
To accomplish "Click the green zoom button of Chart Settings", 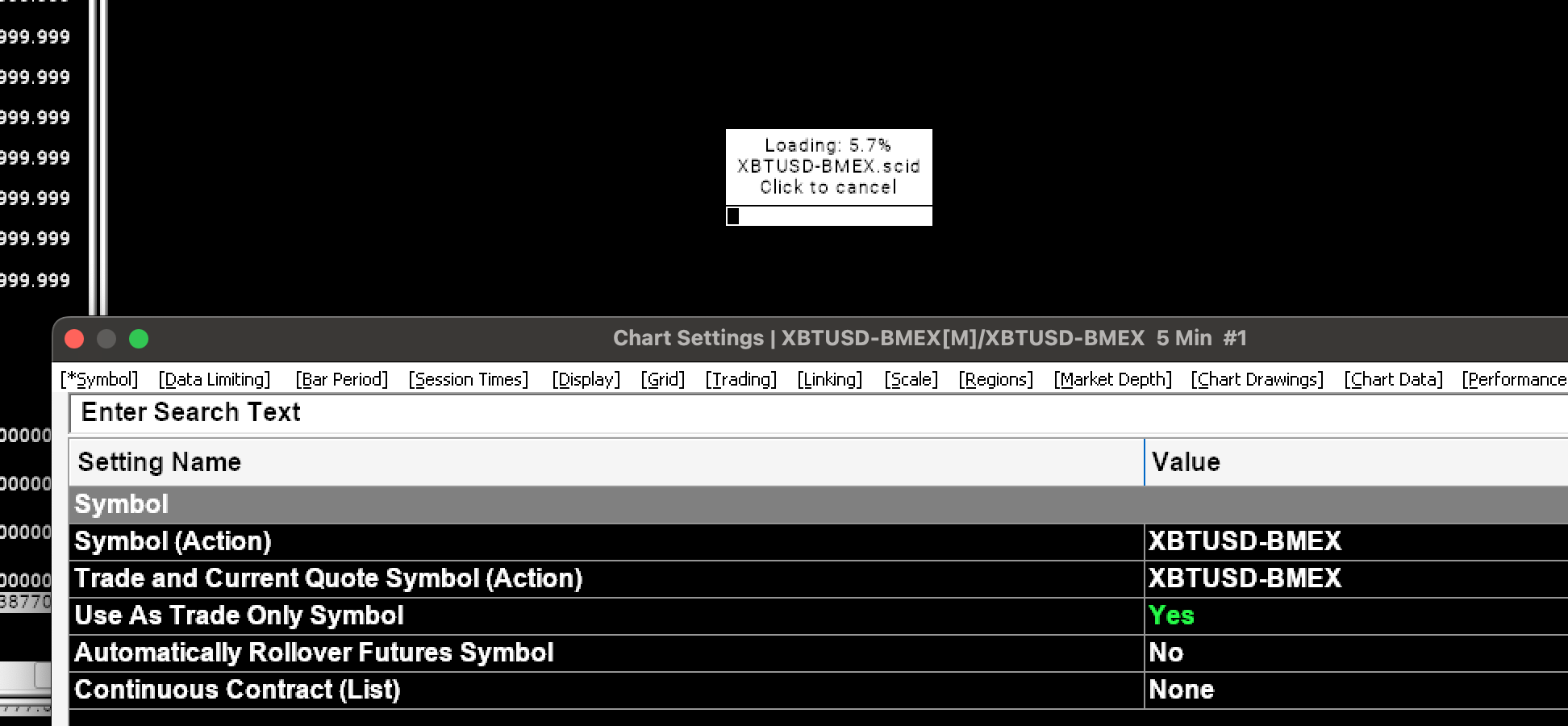I will [139, 339].
